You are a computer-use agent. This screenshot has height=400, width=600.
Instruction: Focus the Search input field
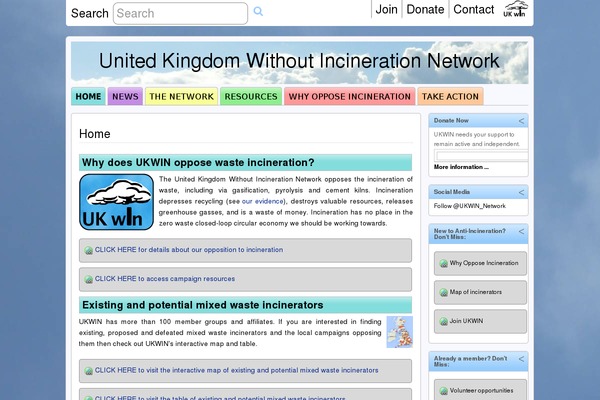tap(180, 13)
